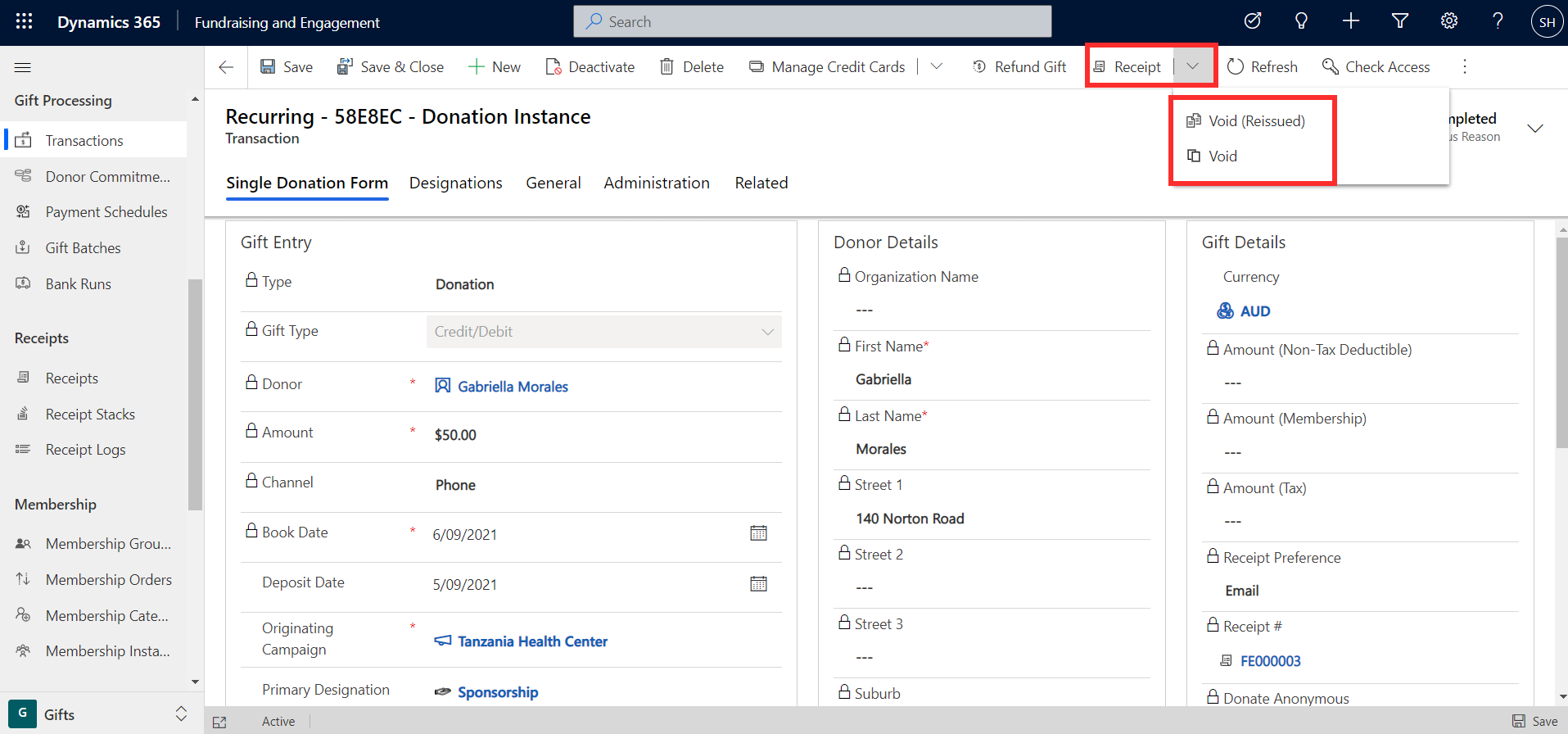This screenshot has width=1568, height=734.
Task: Toggle the Receipt dropdown chevron
Action: 1193,66
